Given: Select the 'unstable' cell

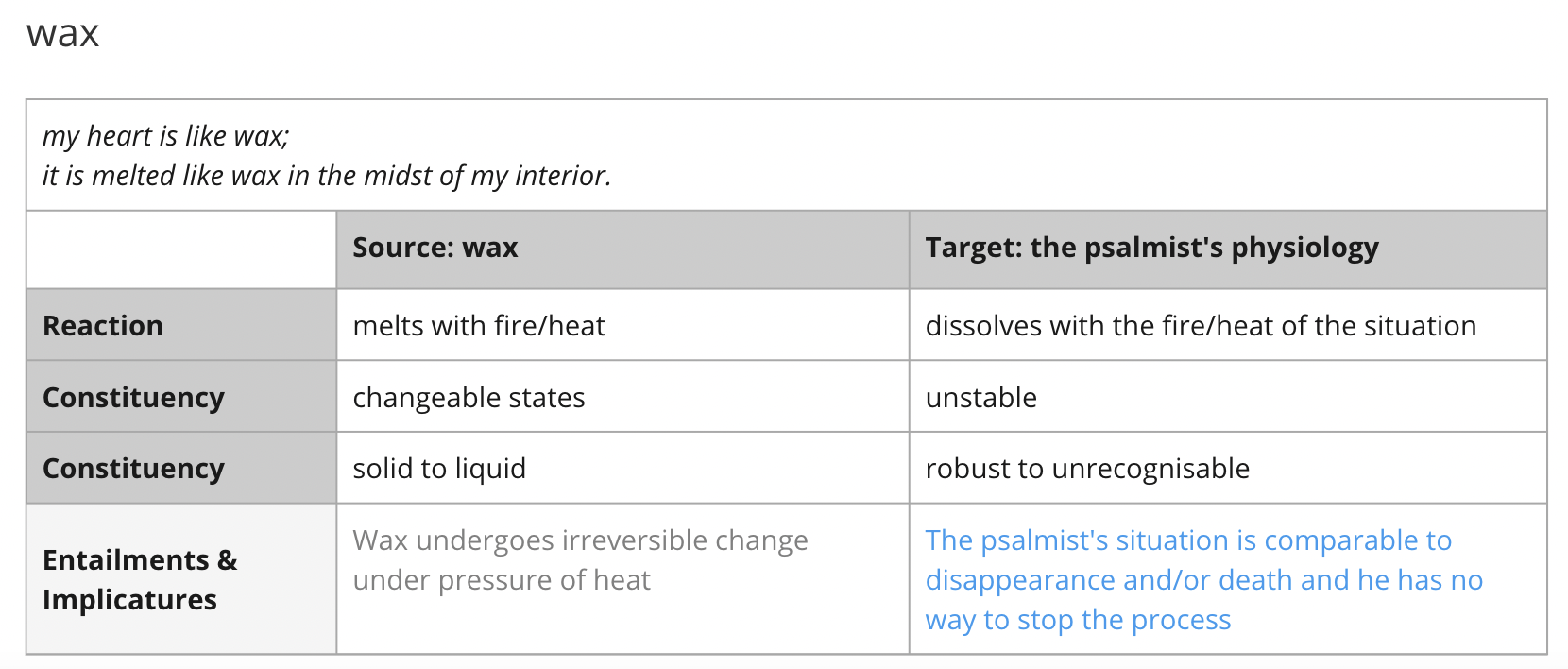Looking at the screenshot, I should tap(980, 398).
